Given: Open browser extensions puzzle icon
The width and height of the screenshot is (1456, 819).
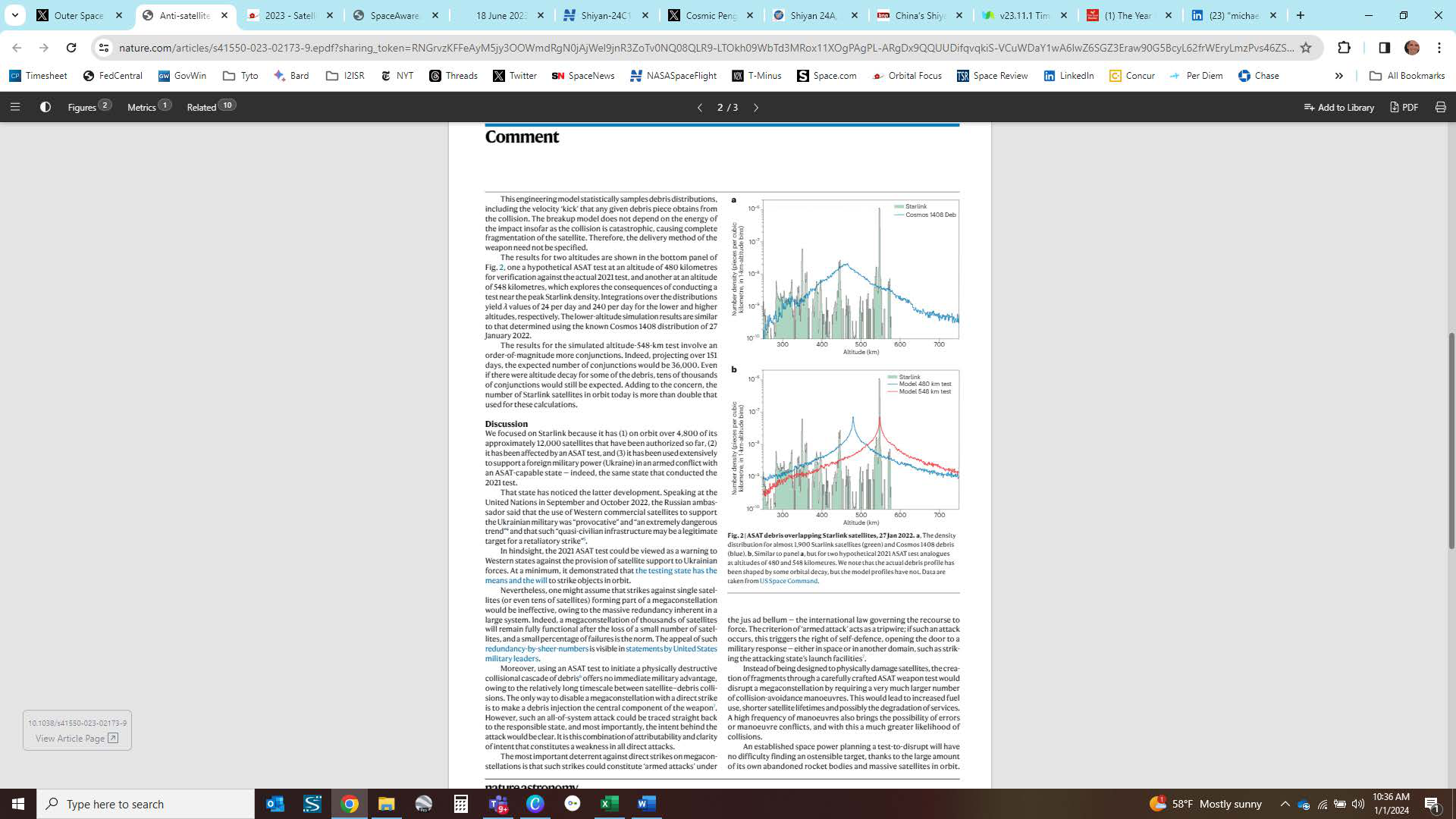Looking at the screenshot, I should [x=1344, y=48].
